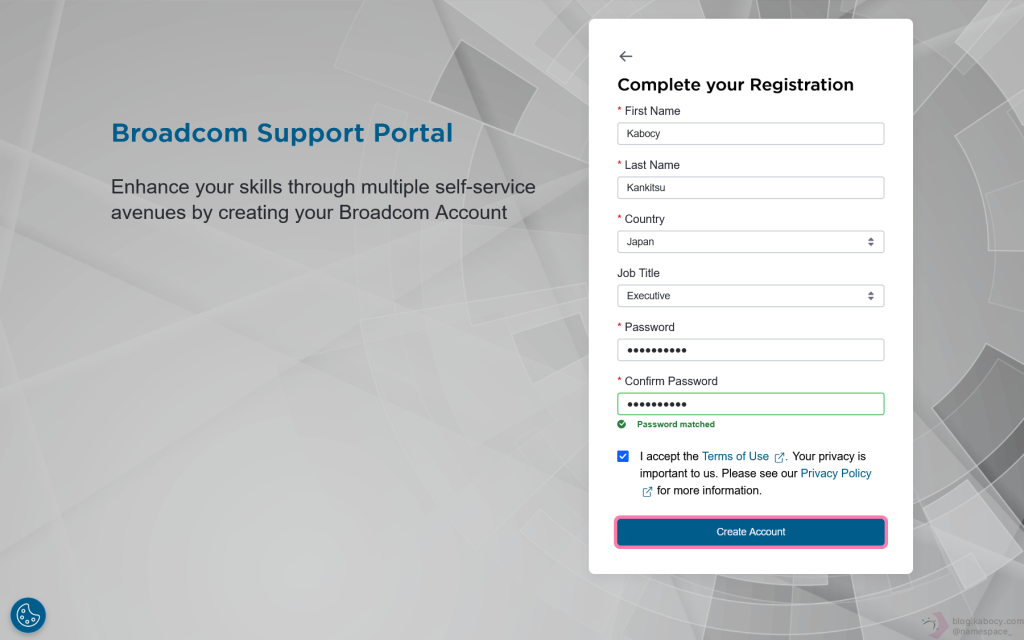
Task: Click the Job Title field label
Action: pos(638,273)
